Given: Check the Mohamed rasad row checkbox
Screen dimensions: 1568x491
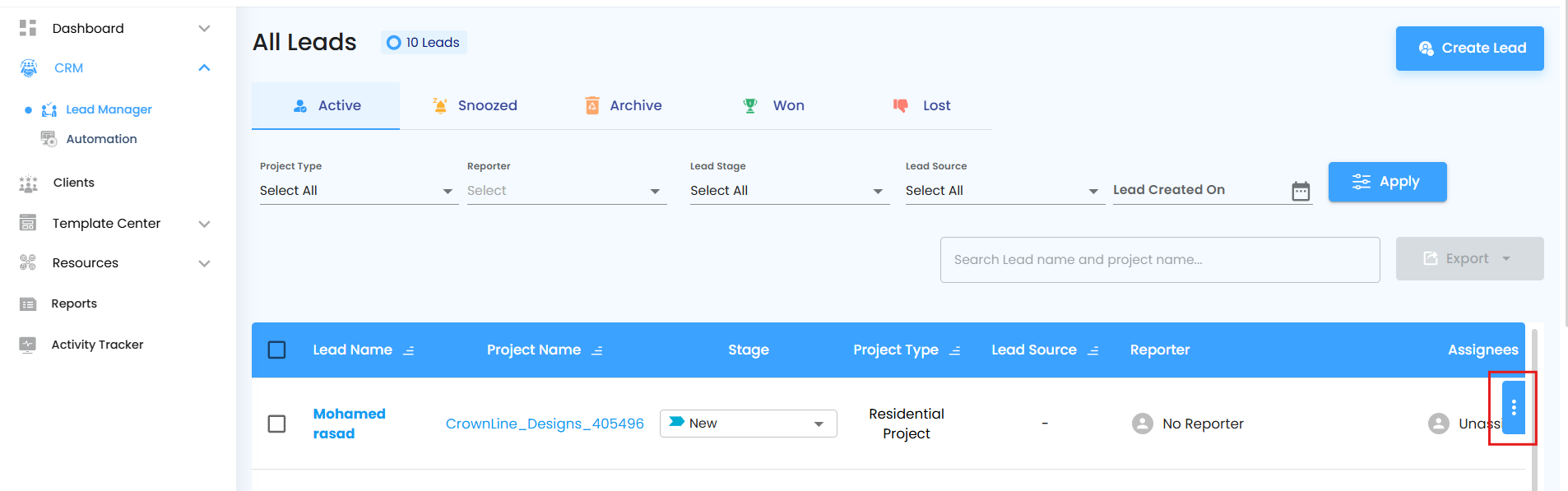Looking at the screenshot, I should 277,424.
